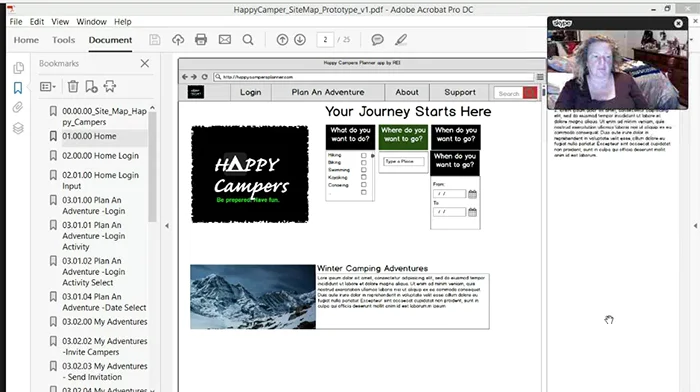Check the Swimming checkbox
Screen dimensions: 700x392
[363, 170]
